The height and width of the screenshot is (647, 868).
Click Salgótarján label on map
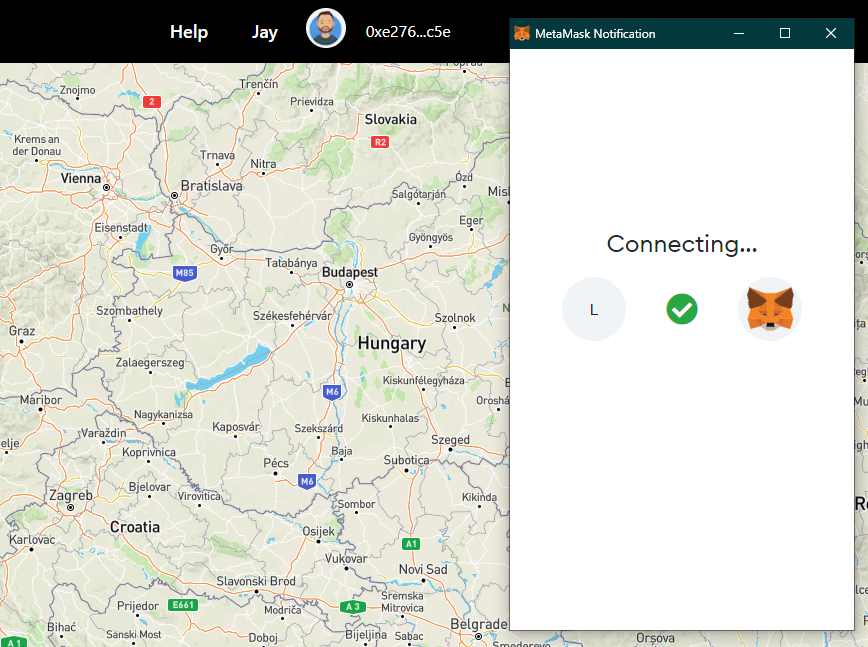418,194
